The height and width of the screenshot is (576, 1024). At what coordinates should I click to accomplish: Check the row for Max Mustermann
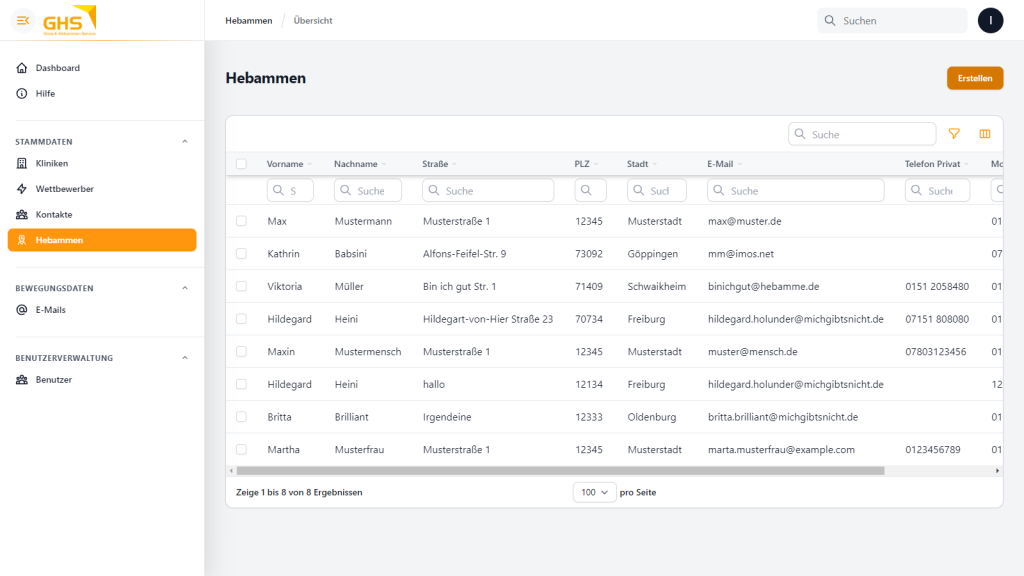(241, 221)
